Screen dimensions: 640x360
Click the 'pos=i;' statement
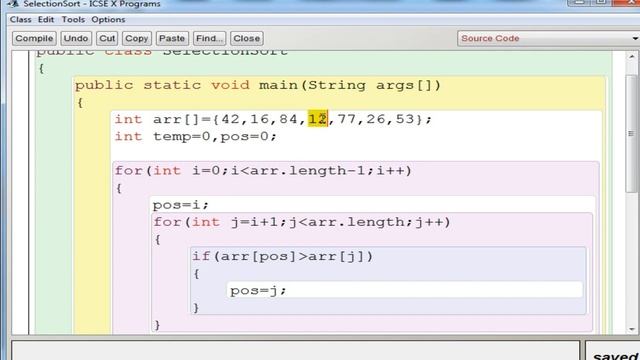(x=180, y=204)
